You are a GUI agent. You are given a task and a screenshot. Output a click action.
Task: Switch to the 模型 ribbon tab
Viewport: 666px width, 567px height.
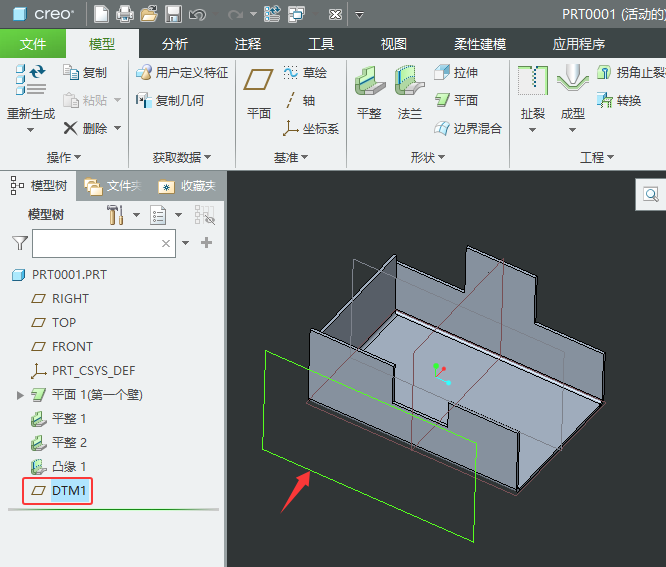click(x=102, y=44)
